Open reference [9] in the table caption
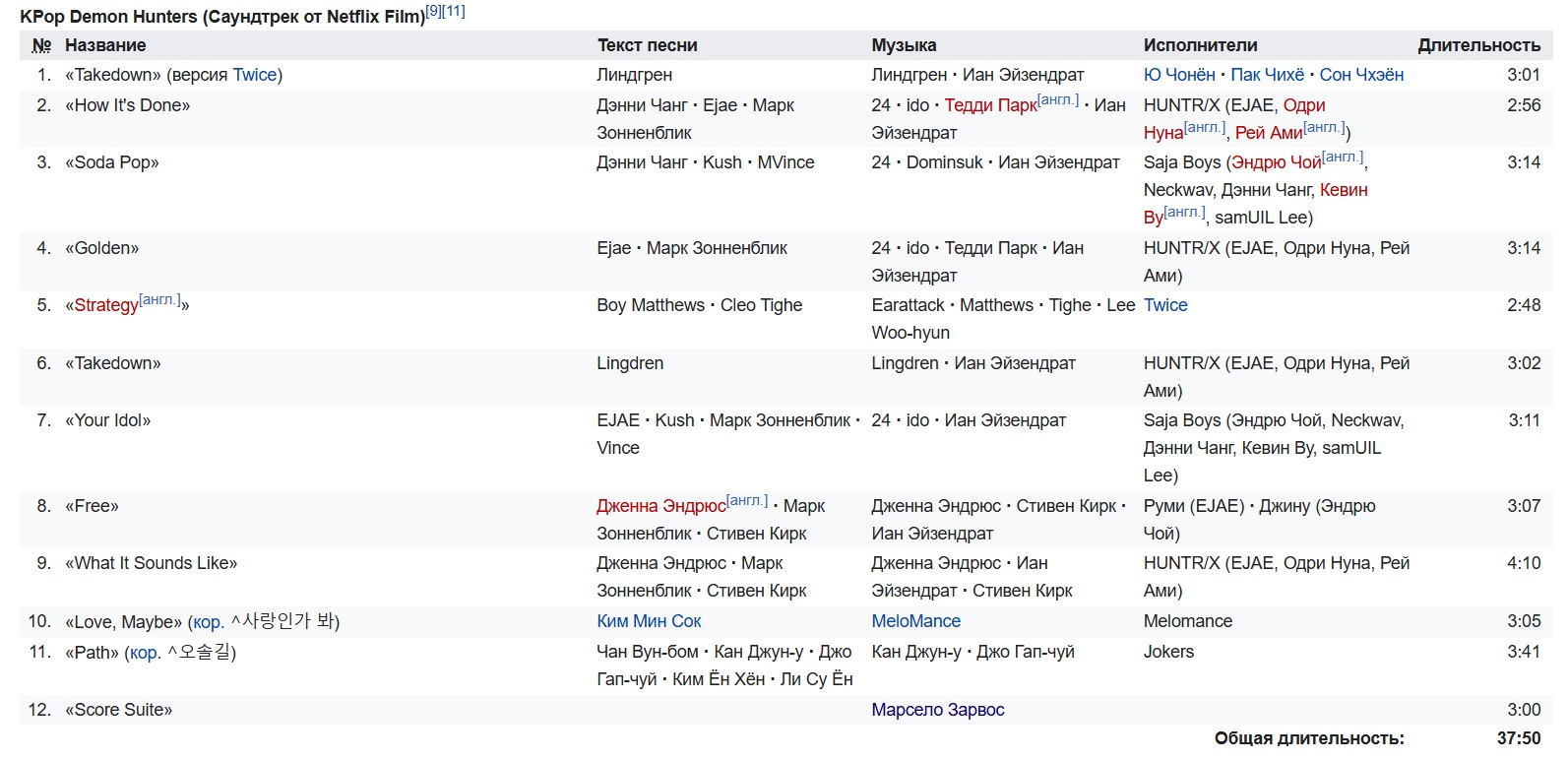 434,11
